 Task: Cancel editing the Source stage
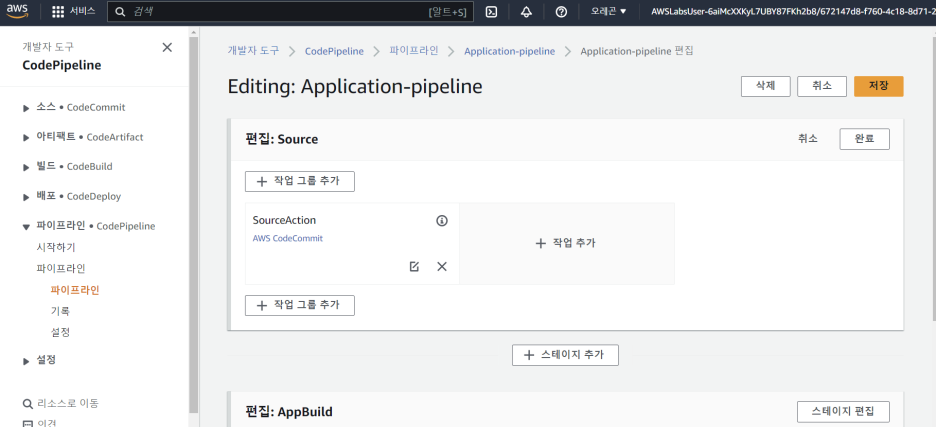click(808, 139)
